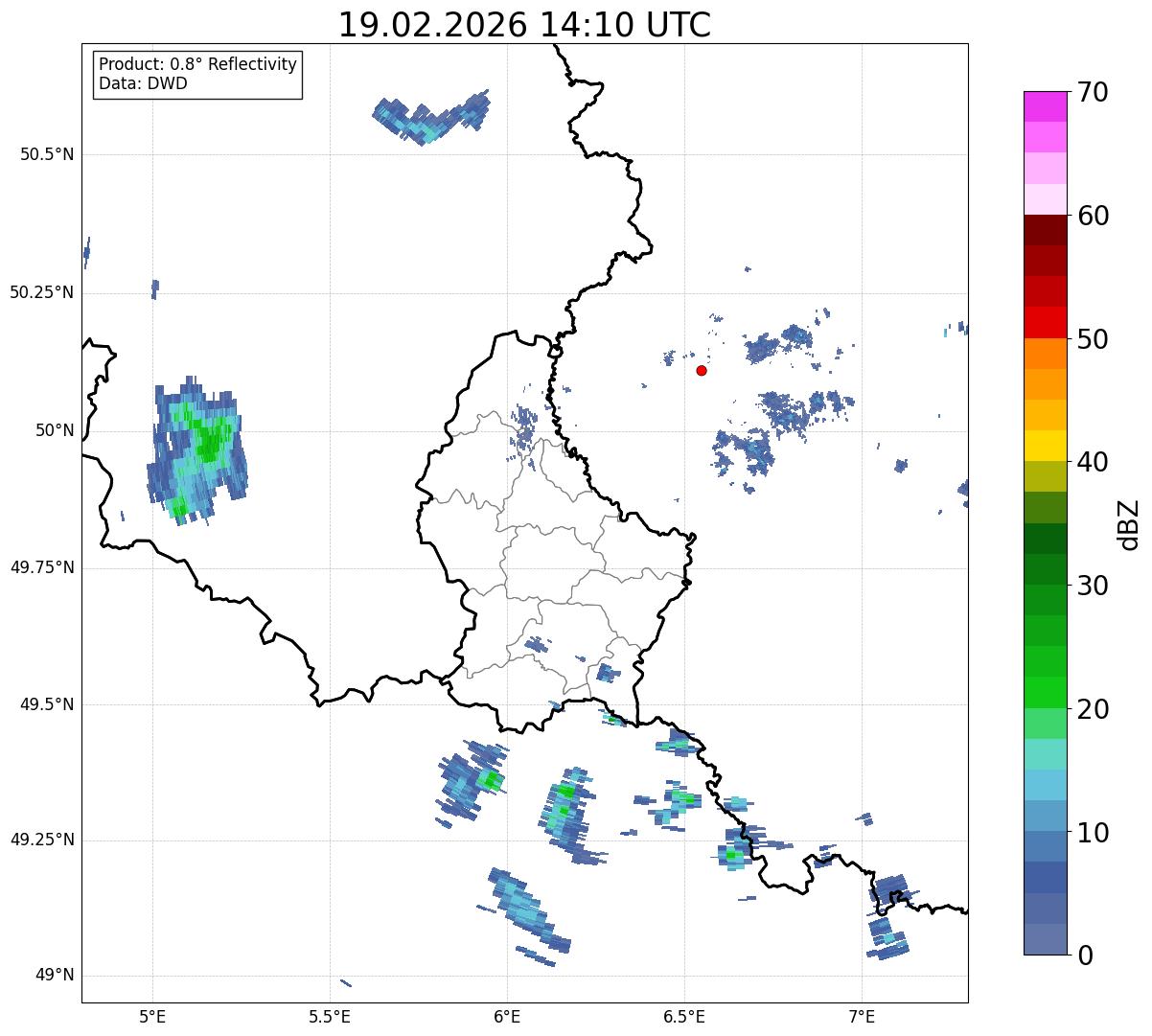
Task: Click the '5.5°E' longitude label
Action: tap(330, 1016)
